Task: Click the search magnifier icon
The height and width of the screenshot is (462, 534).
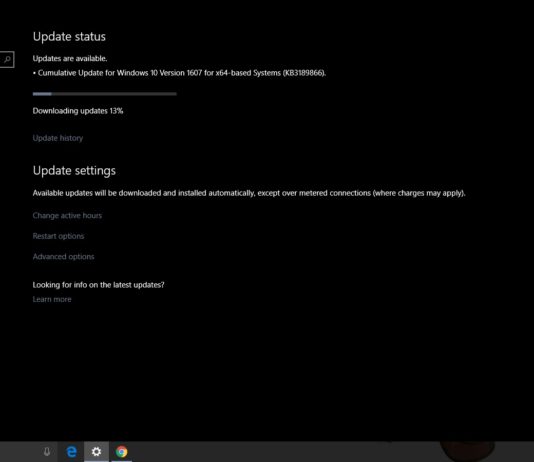Action: [7, 59]
